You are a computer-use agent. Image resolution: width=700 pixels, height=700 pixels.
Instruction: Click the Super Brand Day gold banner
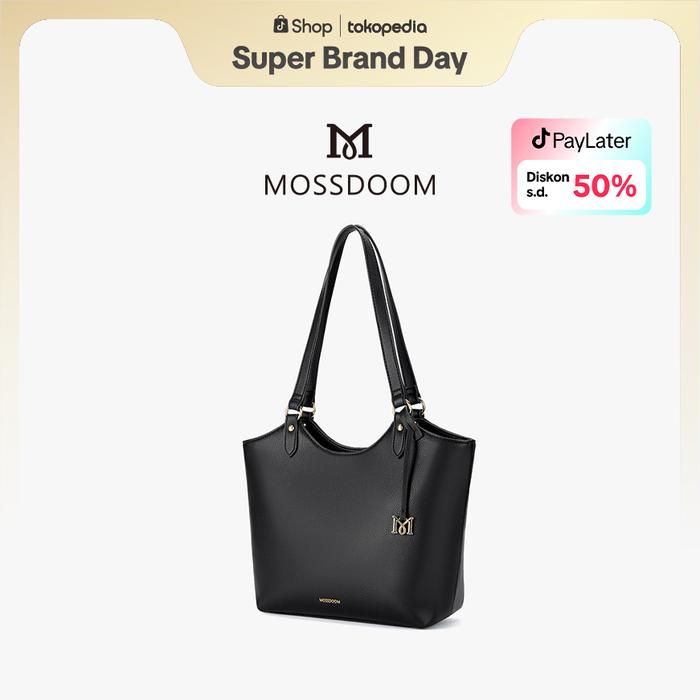tap(350, 47)
